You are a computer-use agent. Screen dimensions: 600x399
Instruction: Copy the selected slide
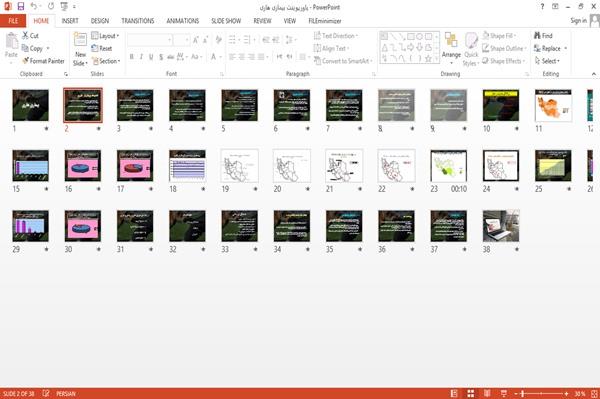coord(32,48)
